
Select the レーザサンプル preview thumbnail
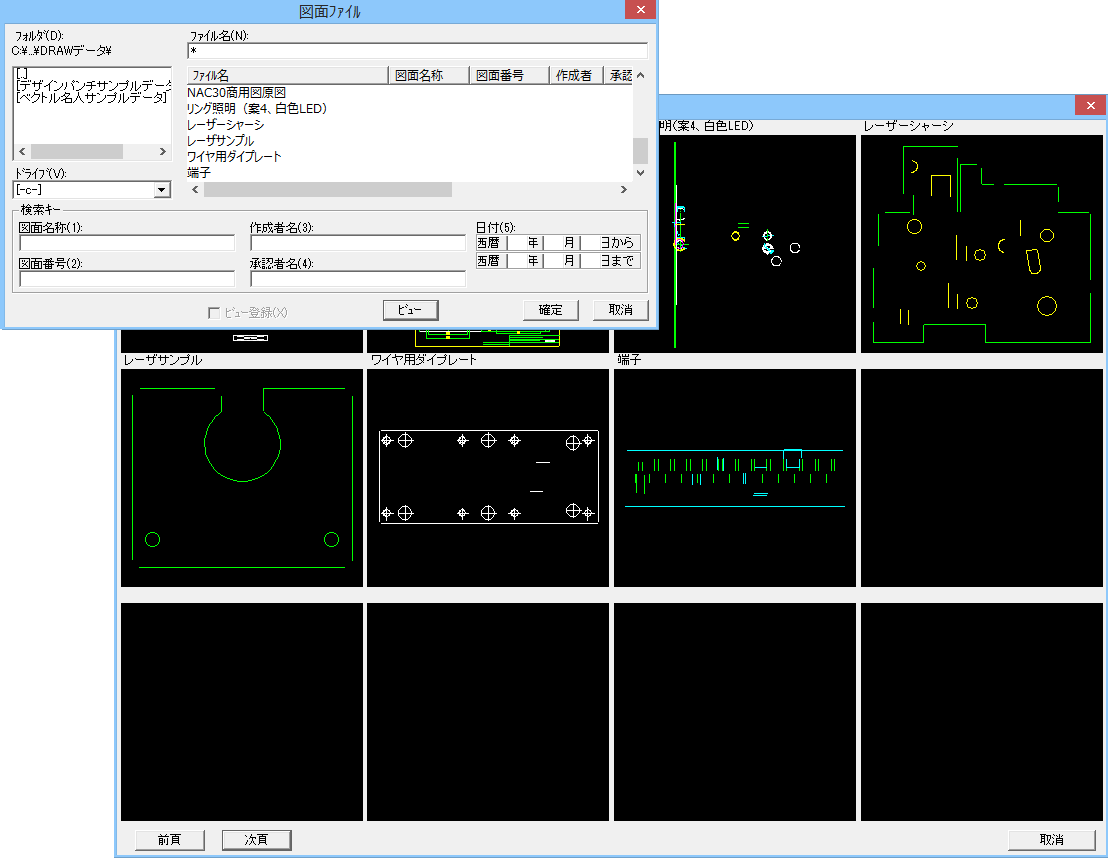[242, 478]
